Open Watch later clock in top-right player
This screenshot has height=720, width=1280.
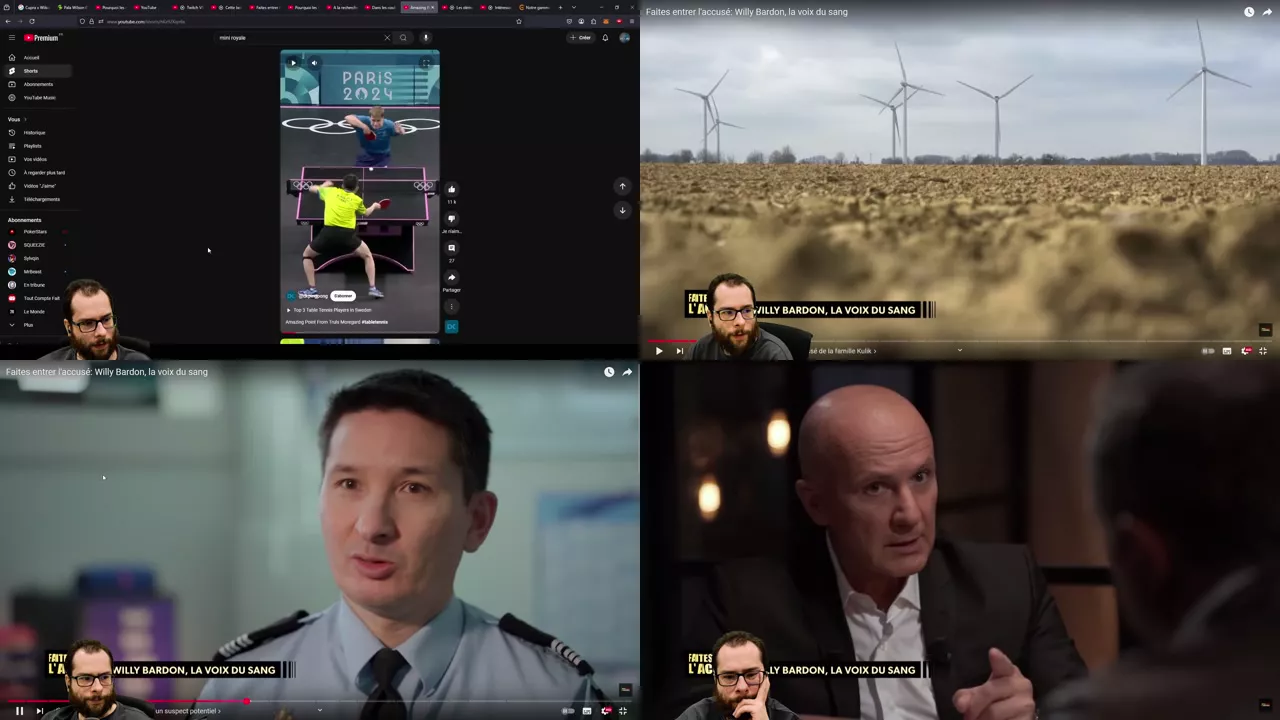pos(1249,12)
